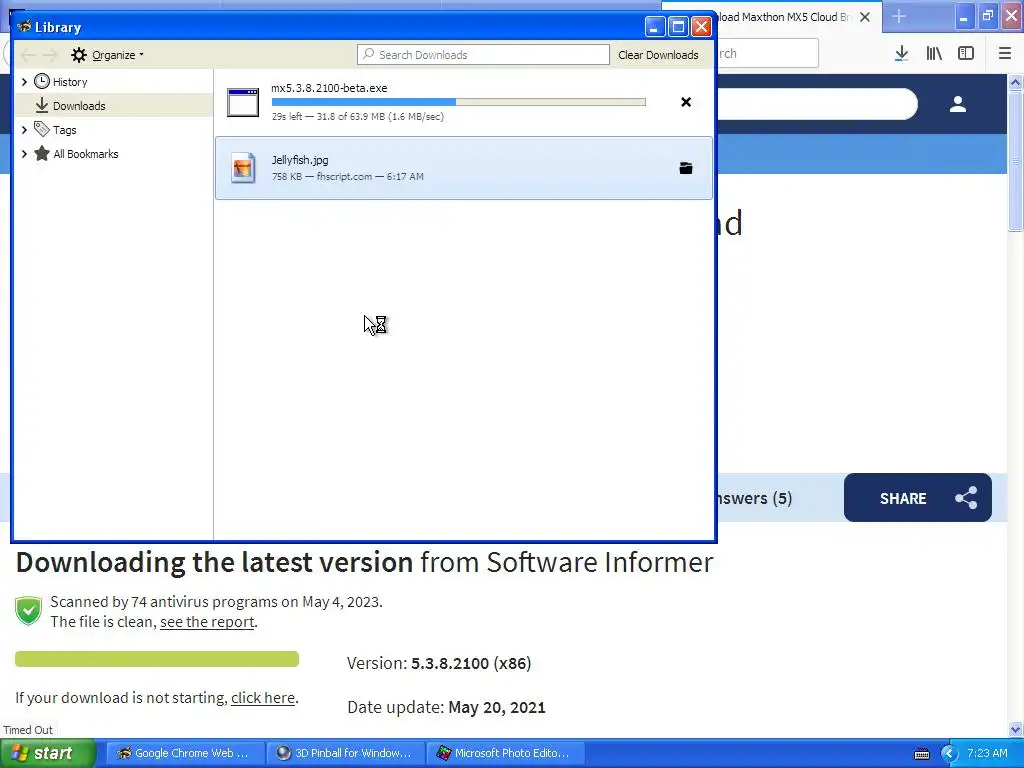Click the Firefox downloads toolbar icon
This screenshot has height=768, width=1024.
click(x=902, y=54)
